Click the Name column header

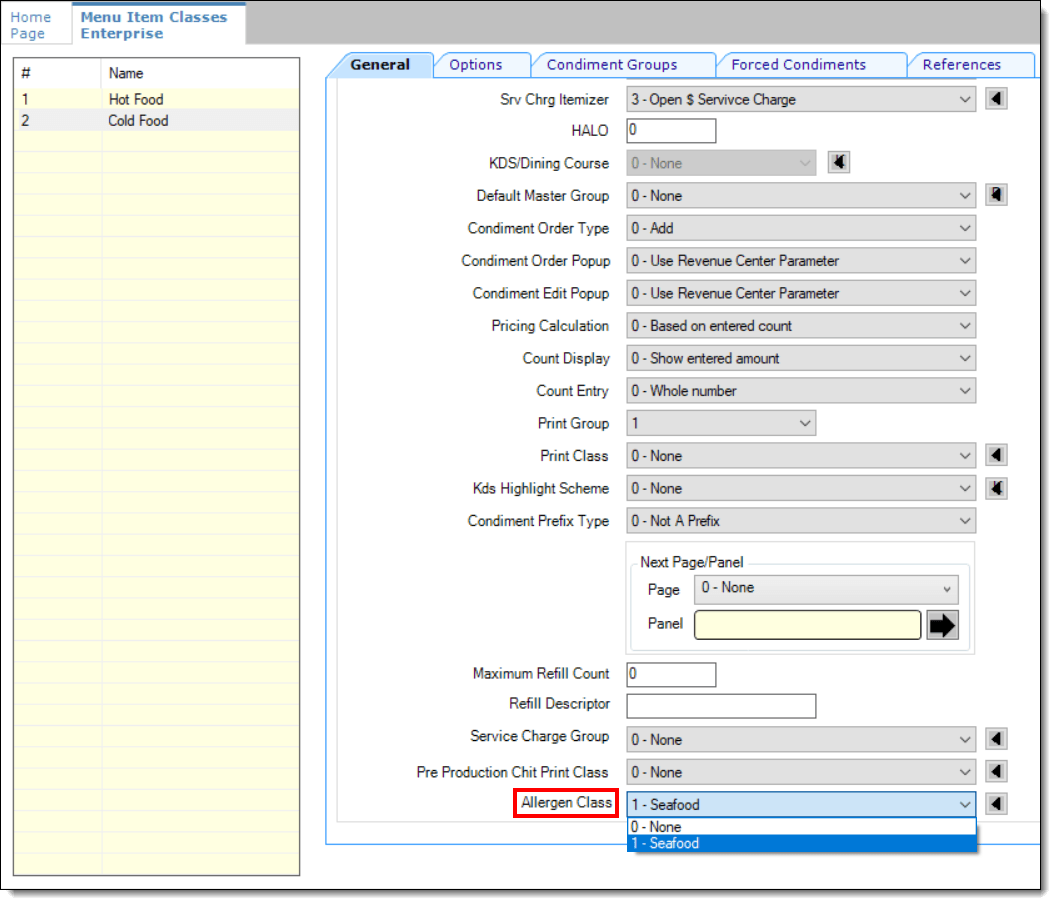click(200, 73)
